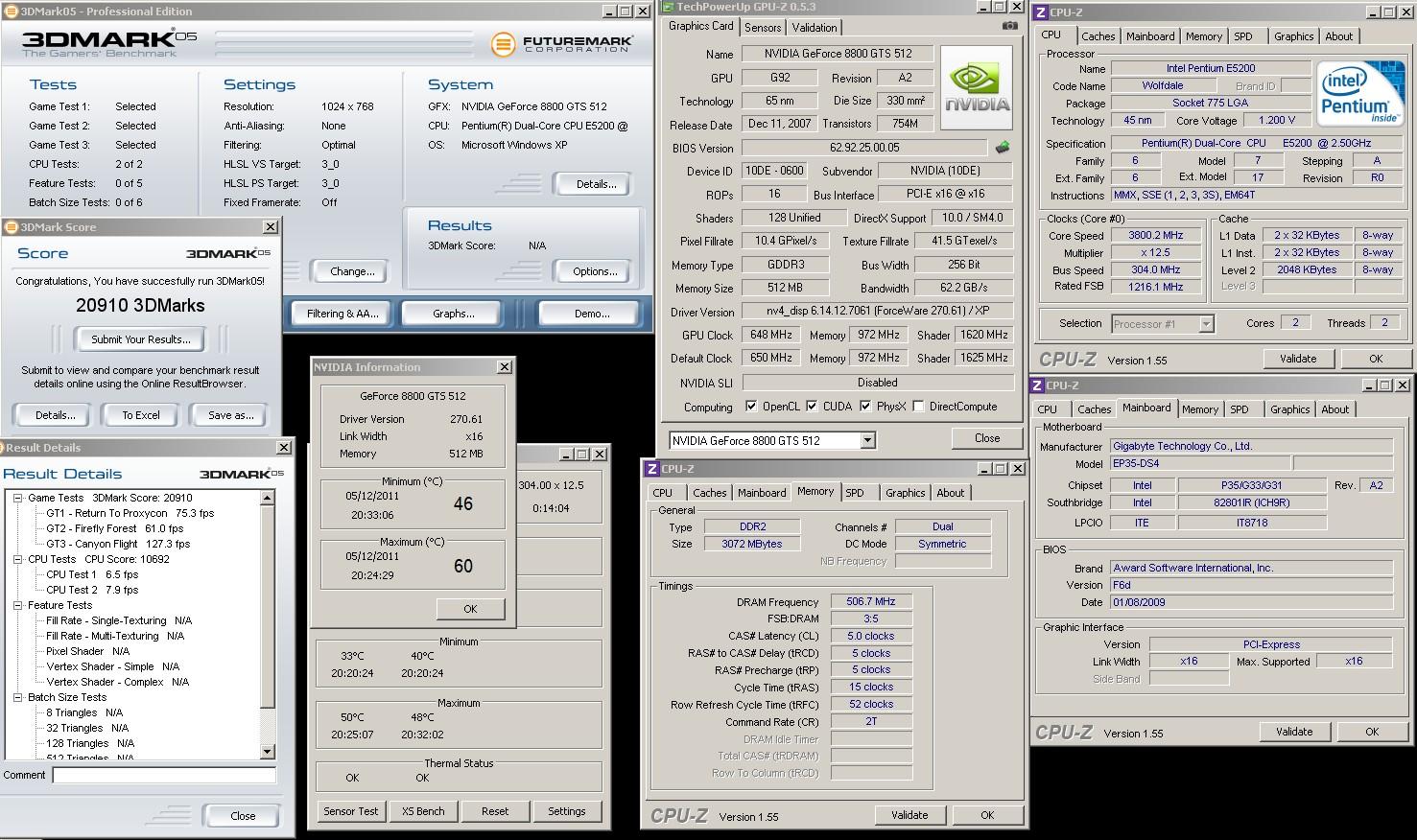The width and height of the screenshot is (1417, 840).
Task: Click the Save as button
Action: (231, 415)
